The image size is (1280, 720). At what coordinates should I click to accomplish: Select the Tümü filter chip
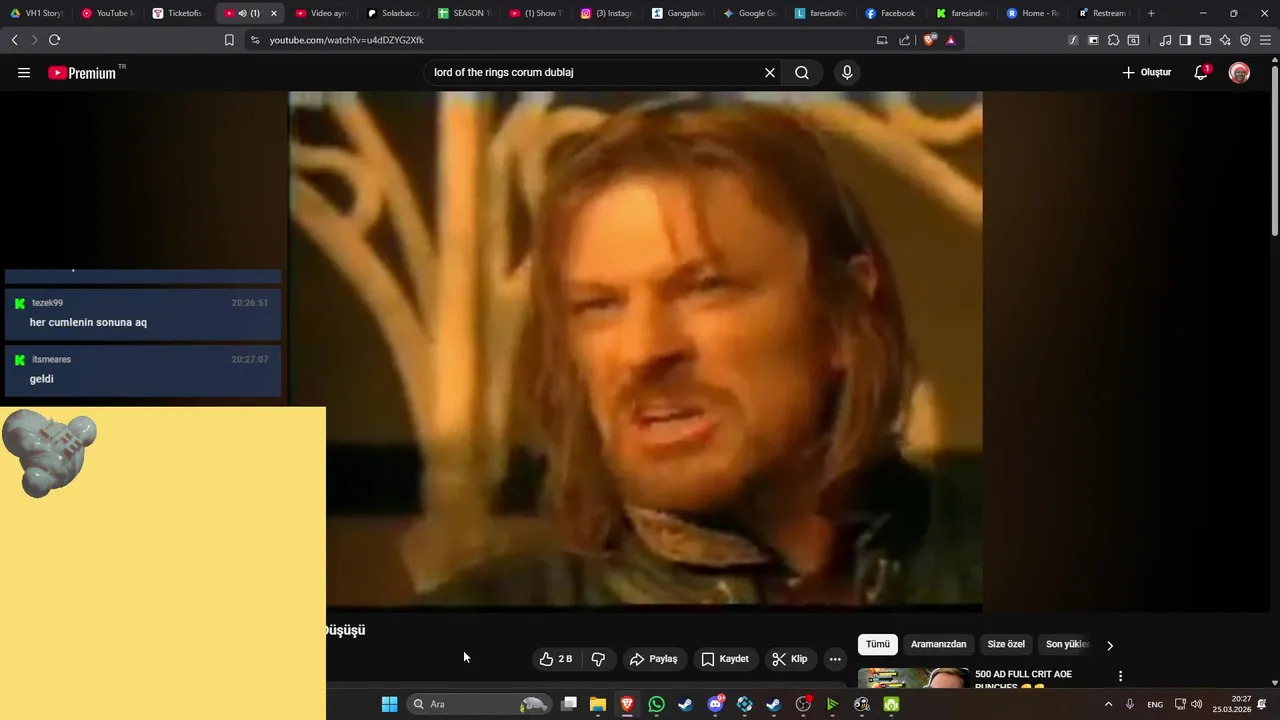pyautogui.click(x=877, y=645)
